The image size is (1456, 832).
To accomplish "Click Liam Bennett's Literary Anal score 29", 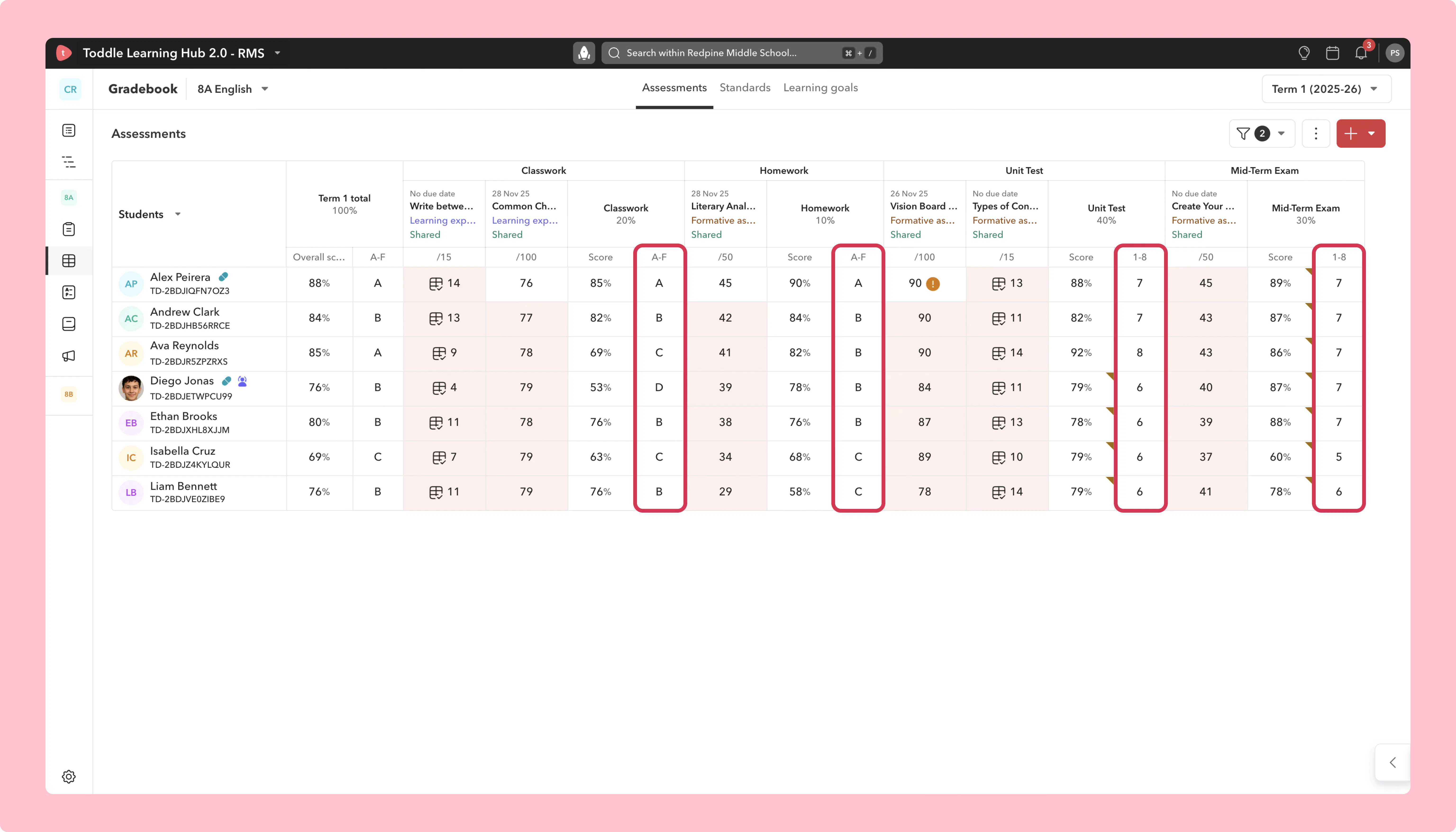I will (725, 492).
